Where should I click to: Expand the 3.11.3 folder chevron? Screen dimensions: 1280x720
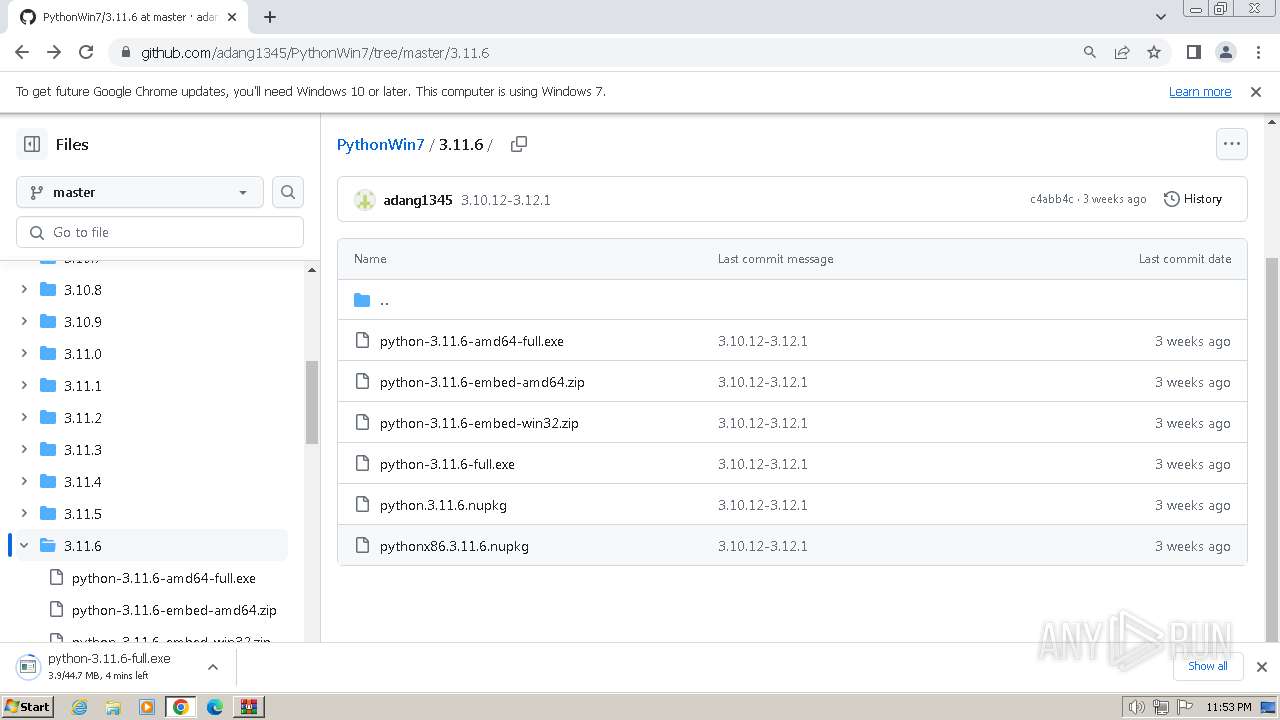tap(24, 450)
